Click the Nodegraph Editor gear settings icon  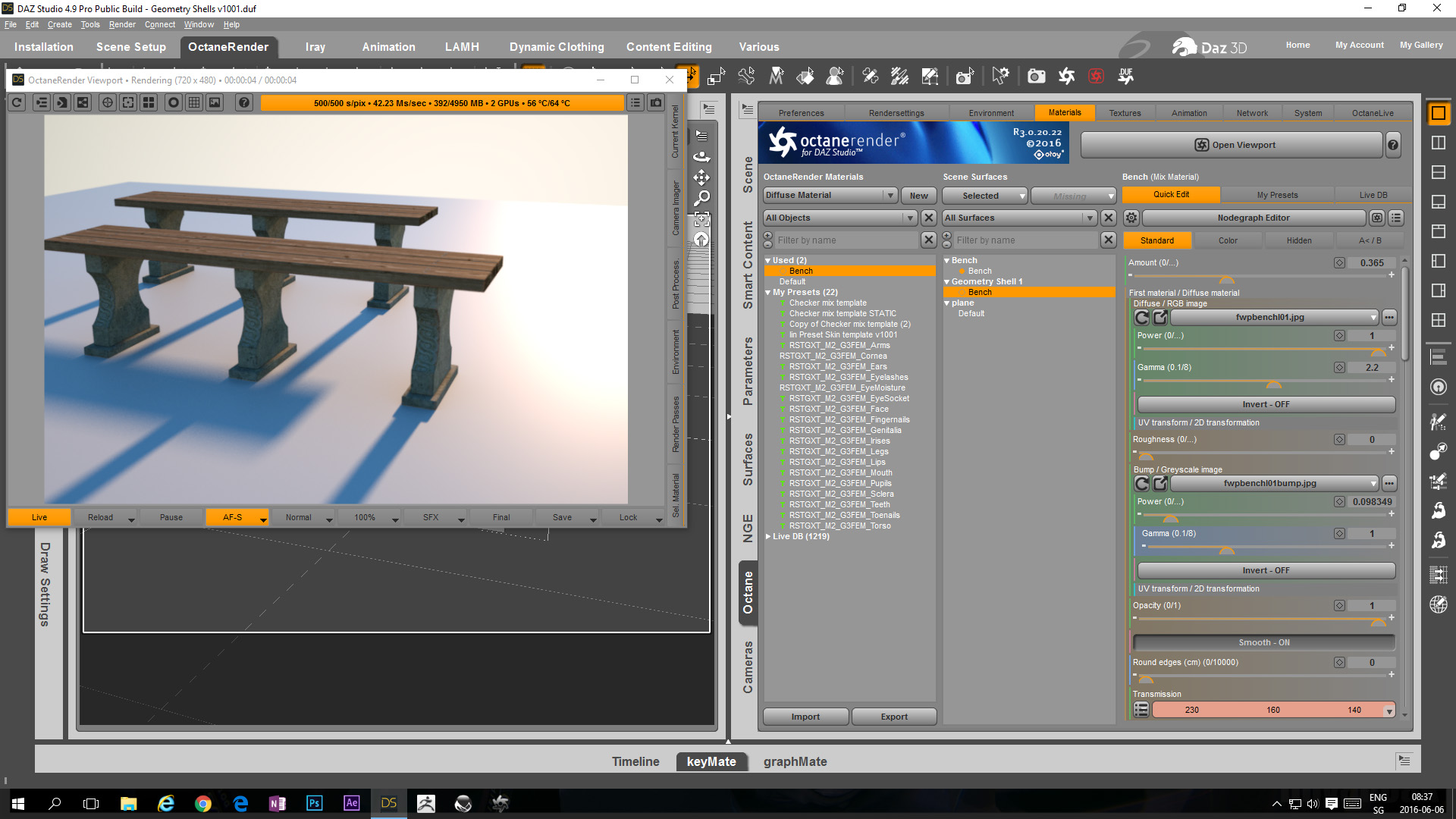pyautogui.click(x=1131, y=218)
